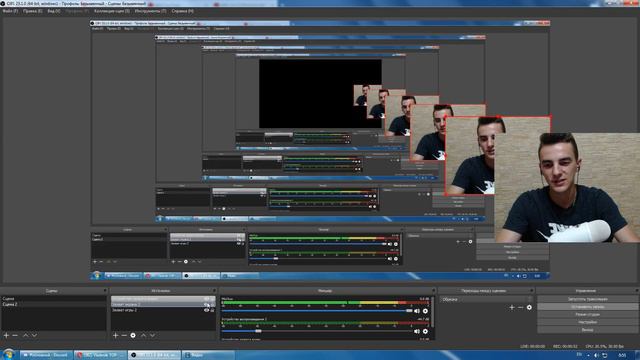Open the system volume tray icon

coord(596,356)
